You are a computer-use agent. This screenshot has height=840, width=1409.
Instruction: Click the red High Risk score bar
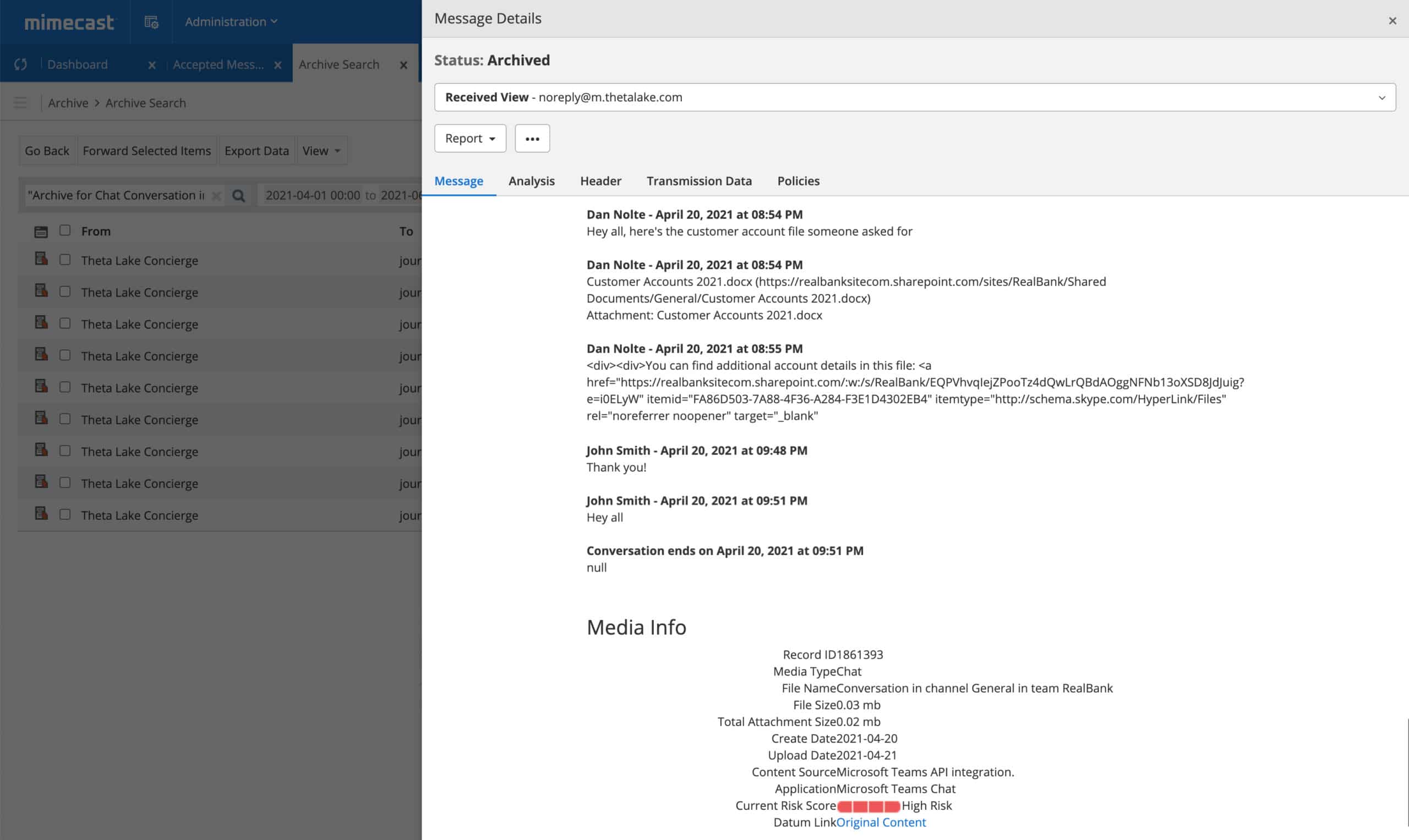pyautogui.click(x=868, y=806)
